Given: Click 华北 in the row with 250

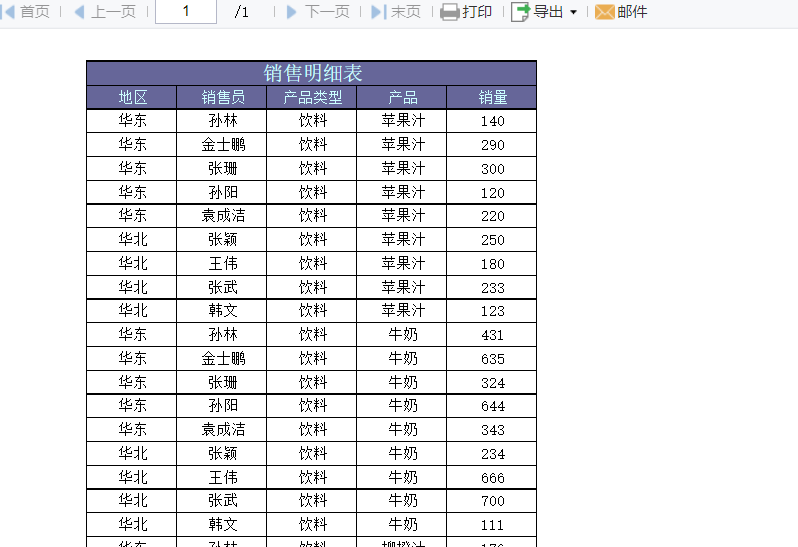Looking at the screenshot, I should point(132,240).
